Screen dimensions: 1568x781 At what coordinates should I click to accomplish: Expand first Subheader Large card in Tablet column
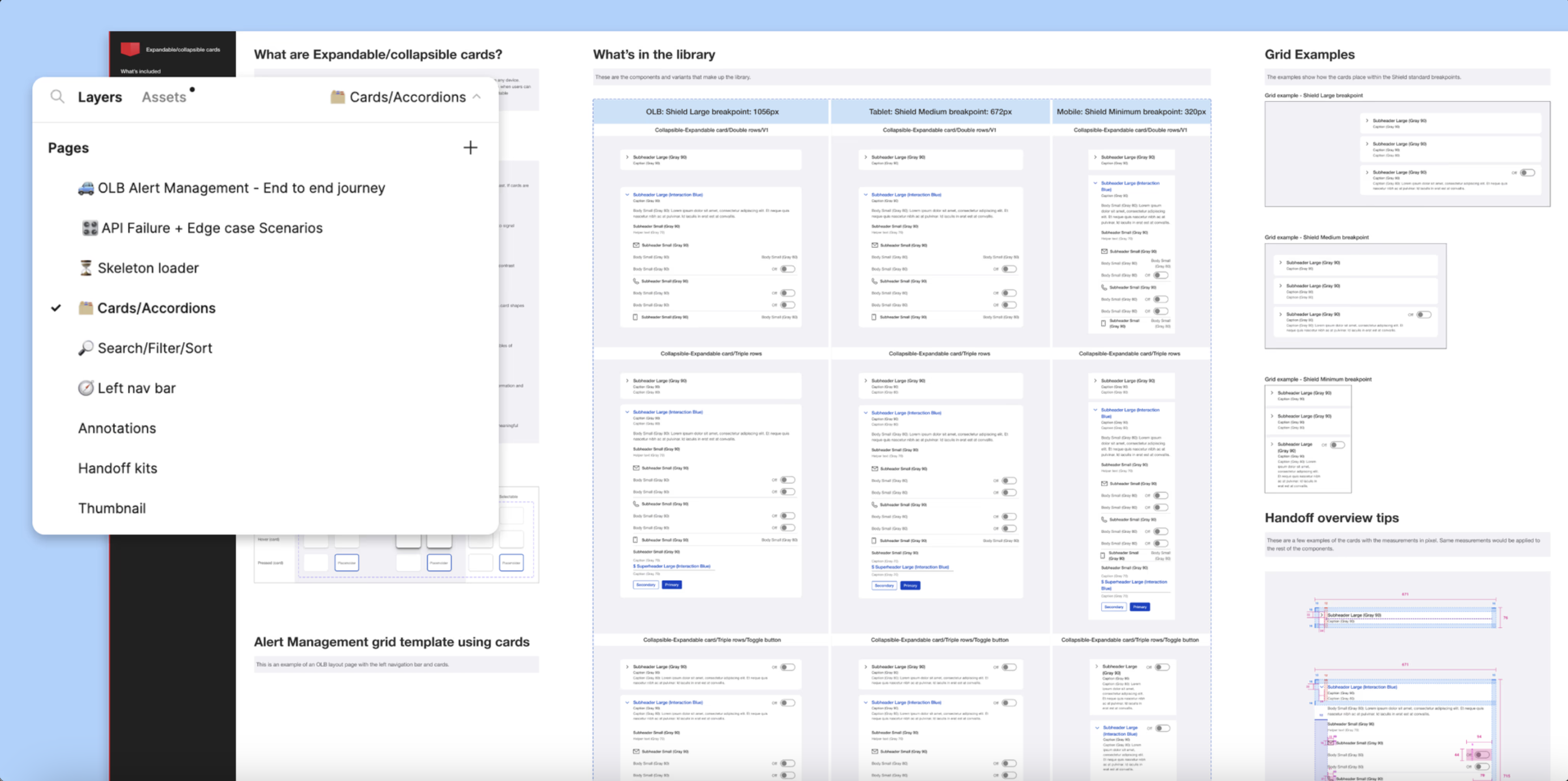pos(866,157)
